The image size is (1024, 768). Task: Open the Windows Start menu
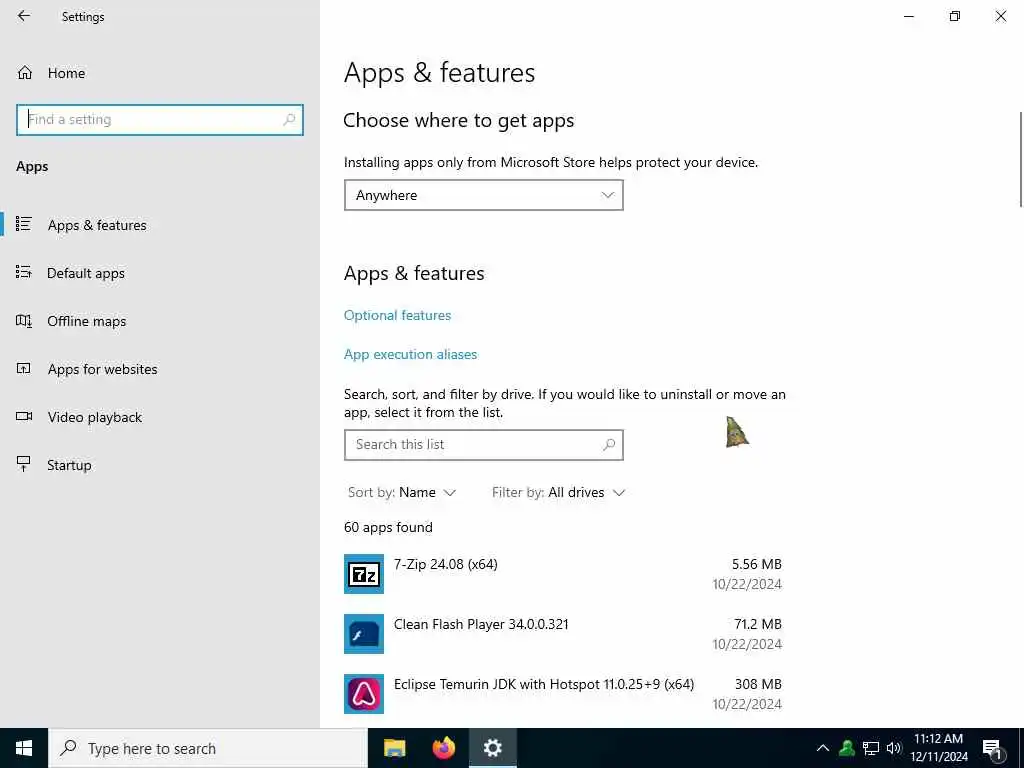pyautogui.click(x=24, y=748)
